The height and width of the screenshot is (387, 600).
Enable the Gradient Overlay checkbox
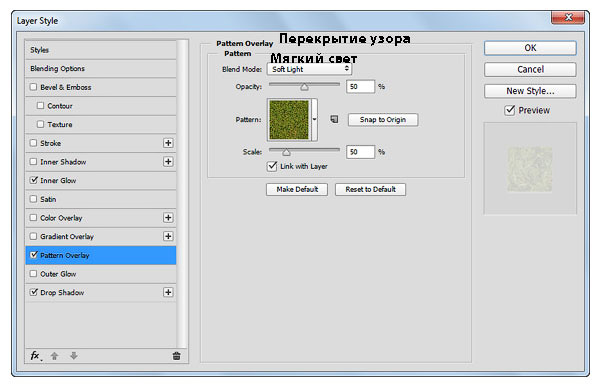pos(33,236)
